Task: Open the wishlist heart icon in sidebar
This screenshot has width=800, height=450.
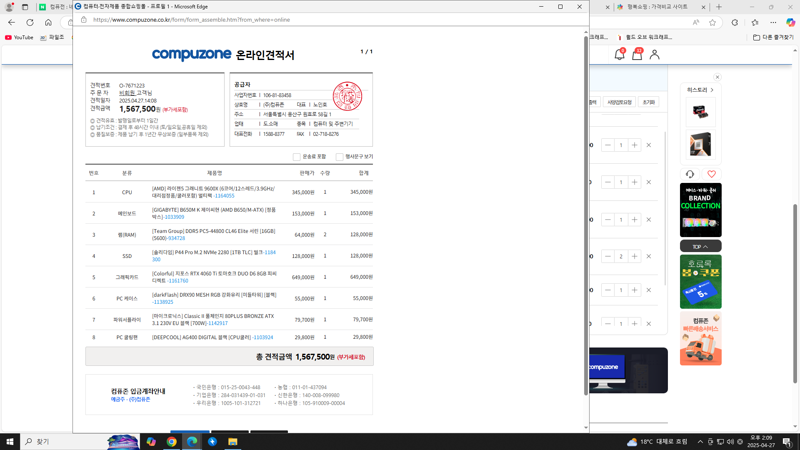Action: click(x=711, y=174)
